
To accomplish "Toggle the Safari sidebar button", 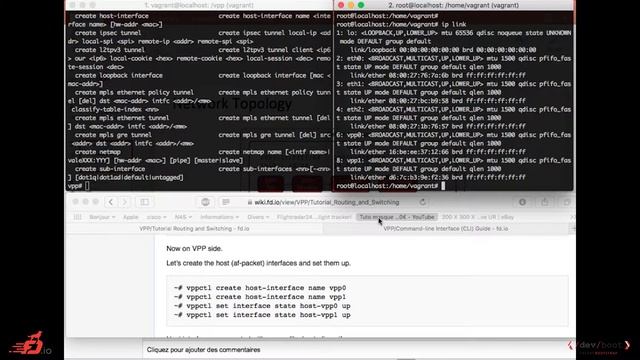I will [144, 202].
